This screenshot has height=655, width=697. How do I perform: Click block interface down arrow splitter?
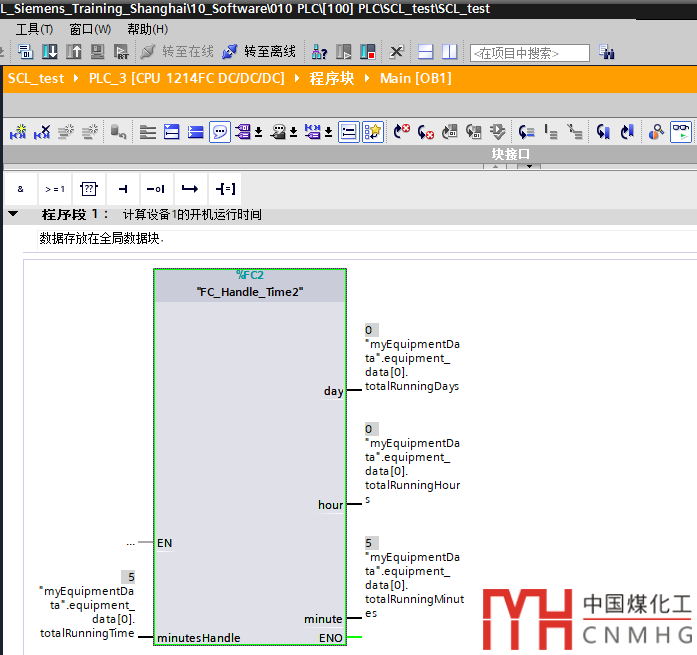(x=529, y=166)
